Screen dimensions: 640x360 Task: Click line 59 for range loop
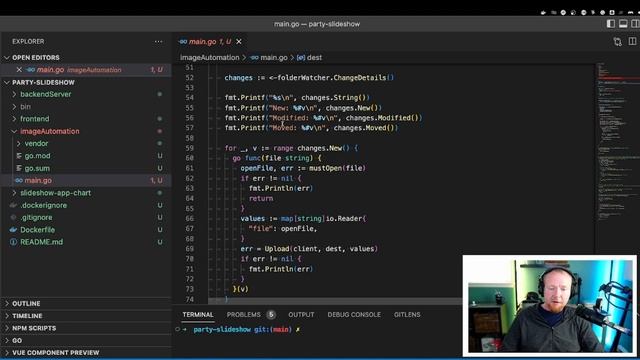pos(291,148)
